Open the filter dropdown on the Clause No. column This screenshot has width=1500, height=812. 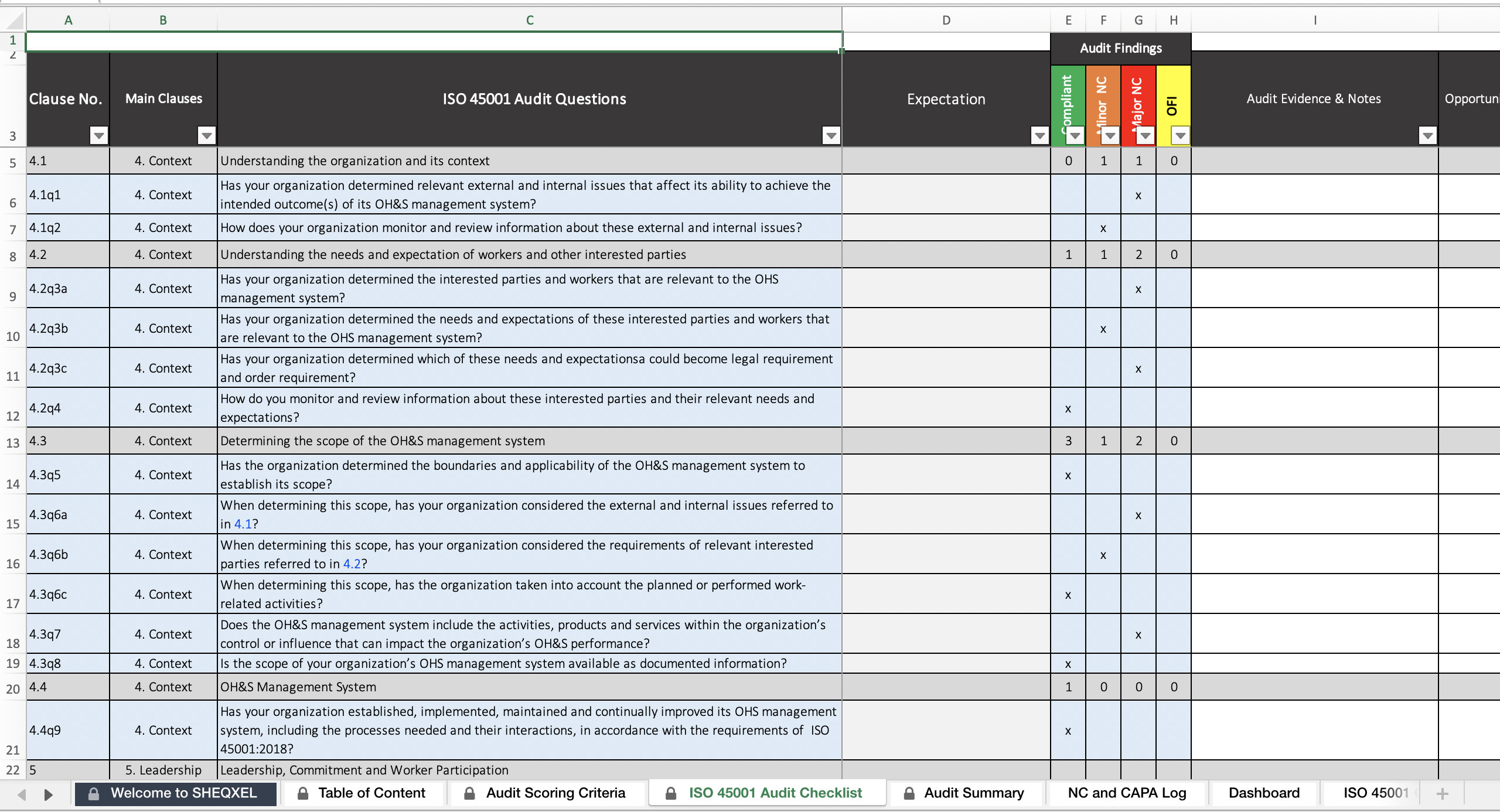pyautogui.click(x=98, y=135)
